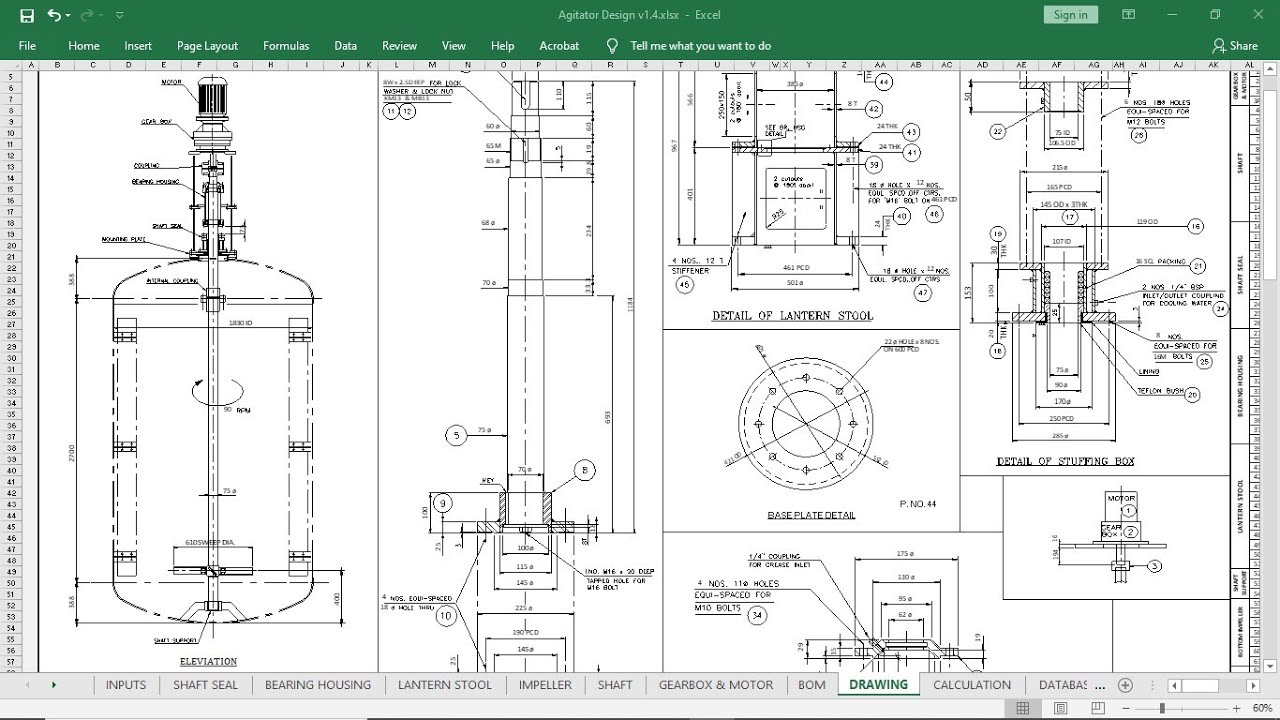Select column B header
Viewport: 1280px width, 720px height.
point(58,65)
